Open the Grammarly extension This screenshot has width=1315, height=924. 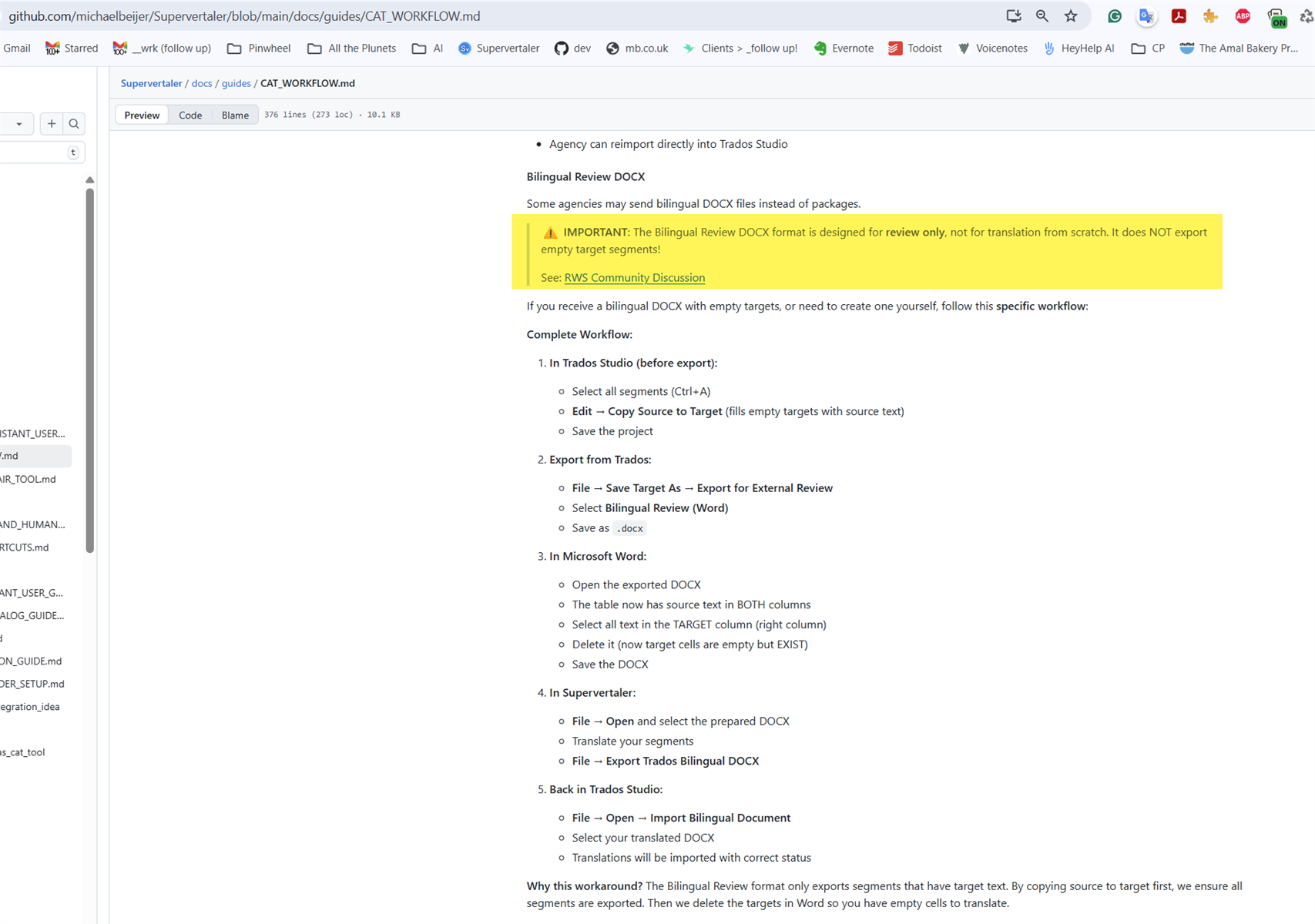tap(1114, 15)
